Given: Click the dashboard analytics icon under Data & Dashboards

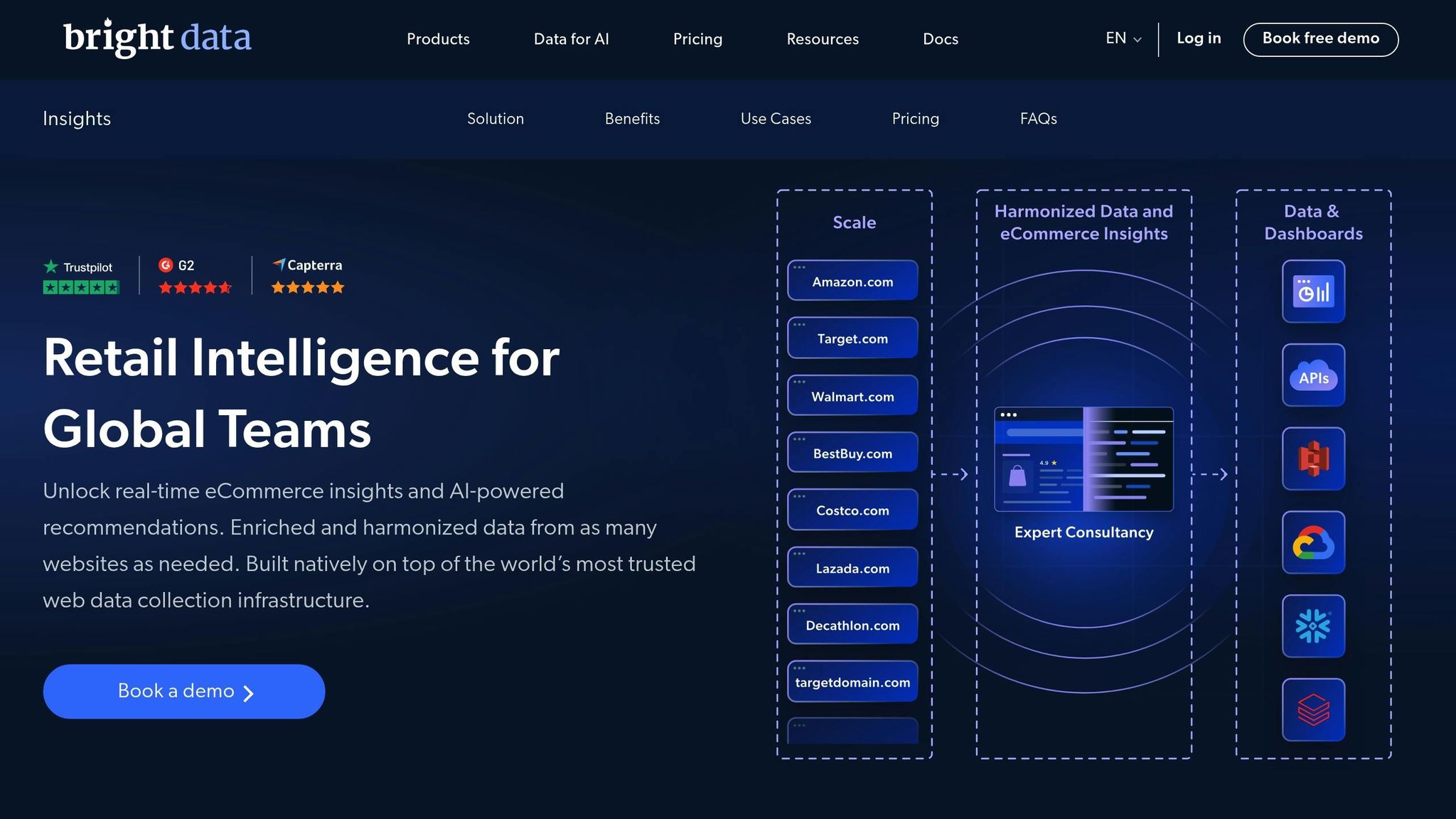Looking at the screenshot, I should click(x=1313, y=291).
